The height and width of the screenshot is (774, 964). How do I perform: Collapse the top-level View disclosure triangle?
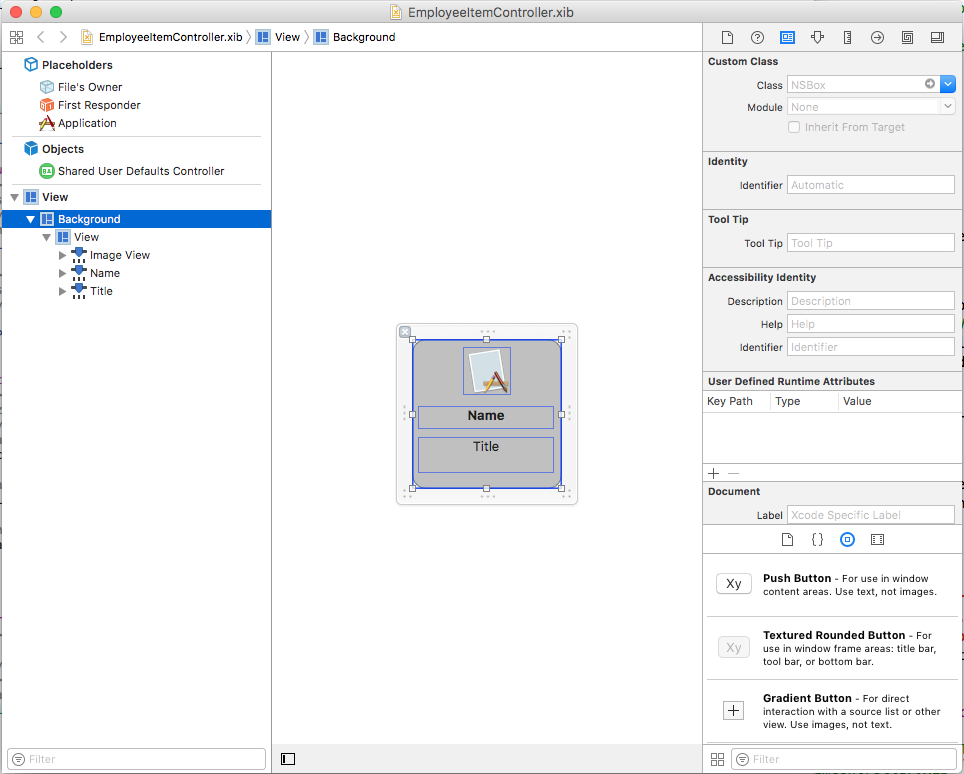click(x=15, y=197)
